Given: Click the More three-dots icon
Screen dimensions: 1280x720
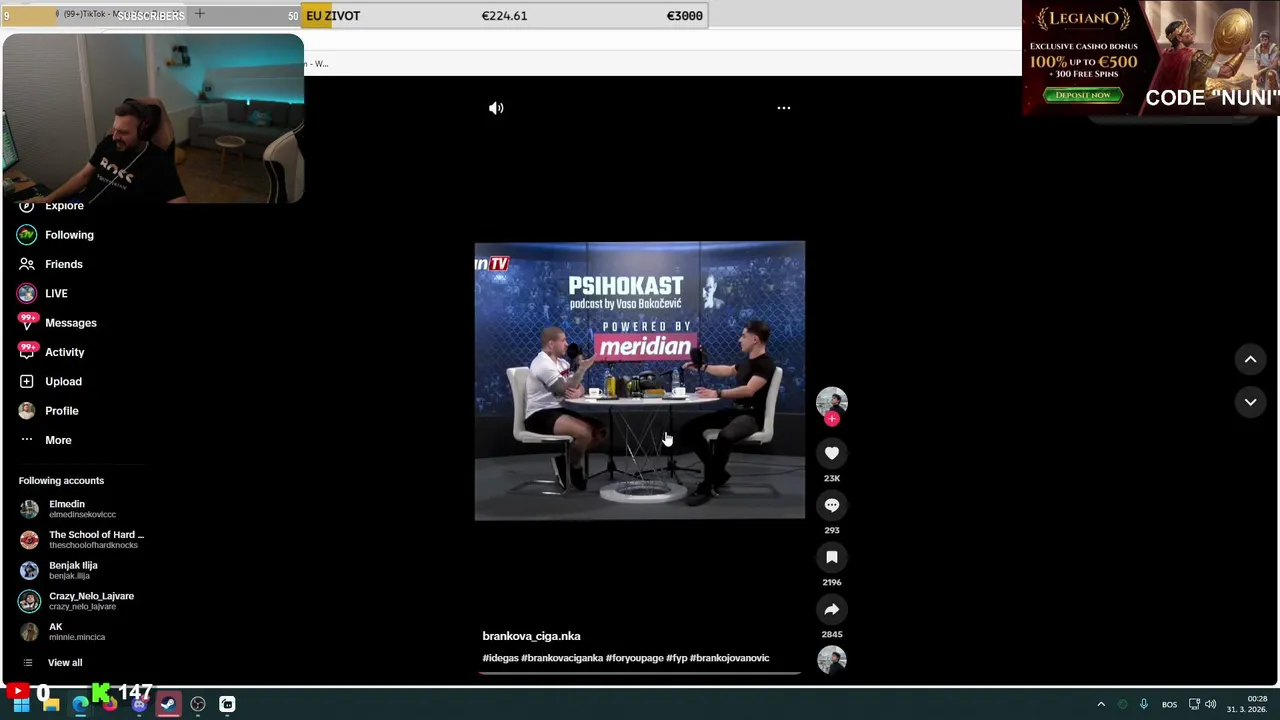Looking at the screenshot, I should (x=27, y=440).
